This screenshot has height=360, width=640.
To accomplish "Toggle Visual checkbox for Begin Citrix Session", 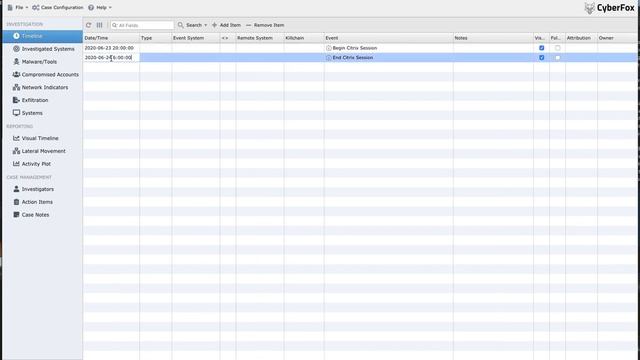I will [542, 48].
